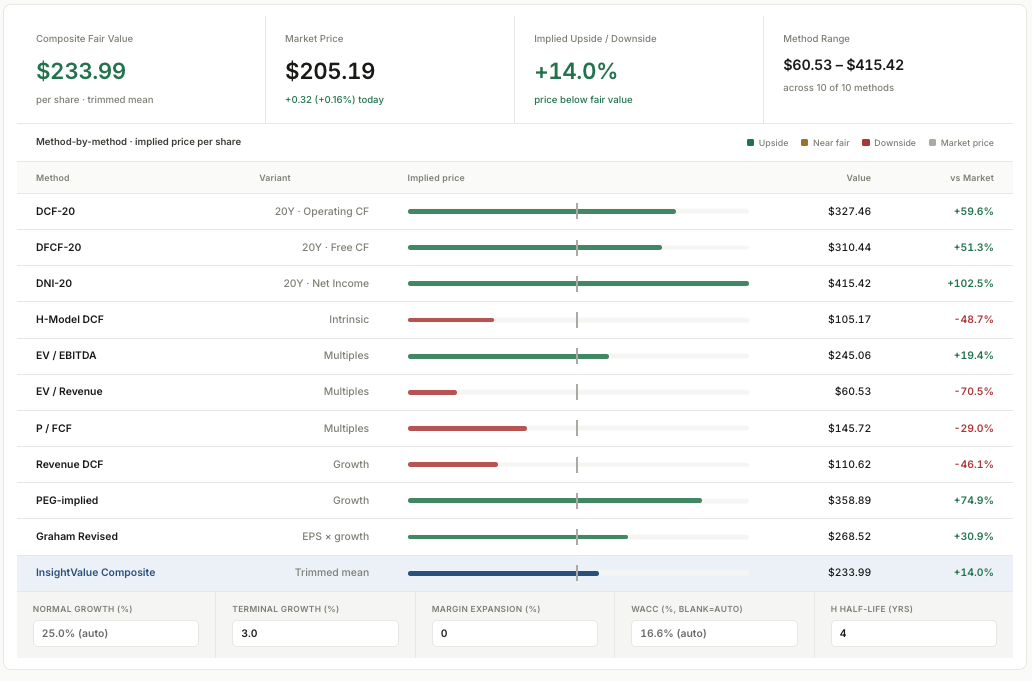The width and height of the screenshot is (1032, 681).
Task: Click the -48.7% vs Market cell
Action: pyautogui.click(x=974, y=319)
